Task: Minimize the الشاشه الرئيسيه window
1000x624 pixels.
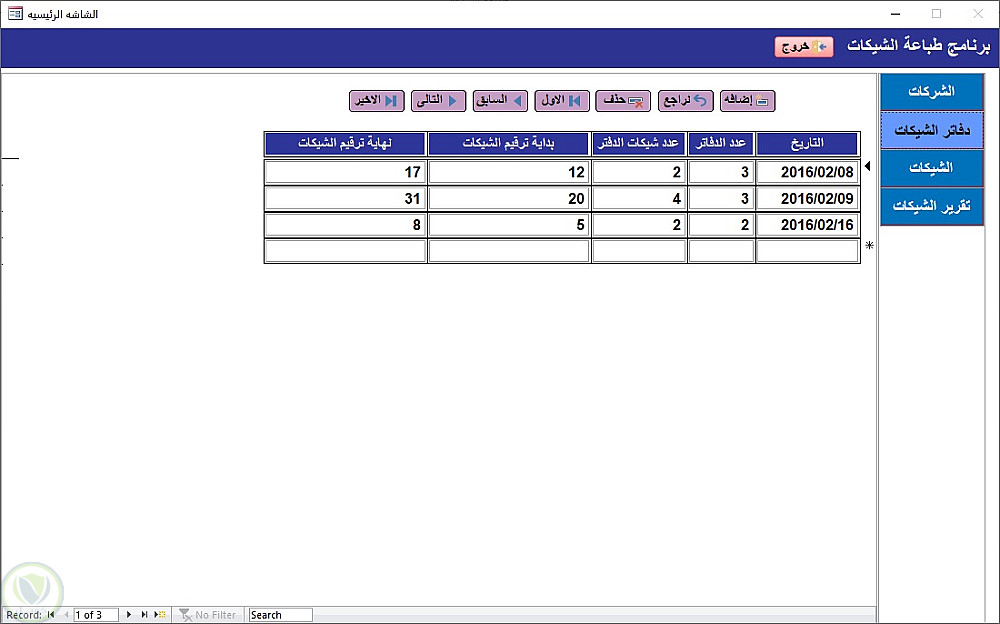Action: tap(895, 13)
